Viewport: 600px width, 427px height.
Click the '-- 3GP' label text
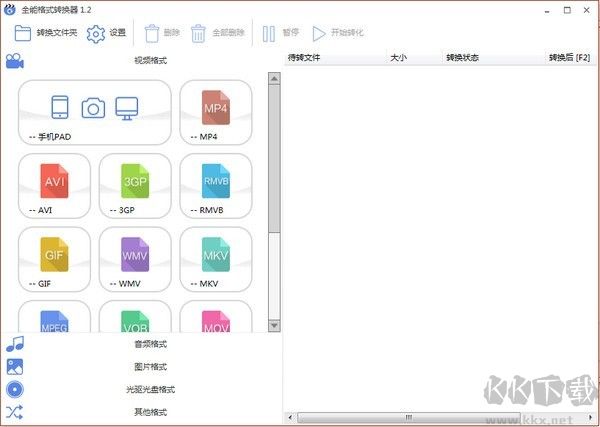pyautogui.click(x=122, y=210)
